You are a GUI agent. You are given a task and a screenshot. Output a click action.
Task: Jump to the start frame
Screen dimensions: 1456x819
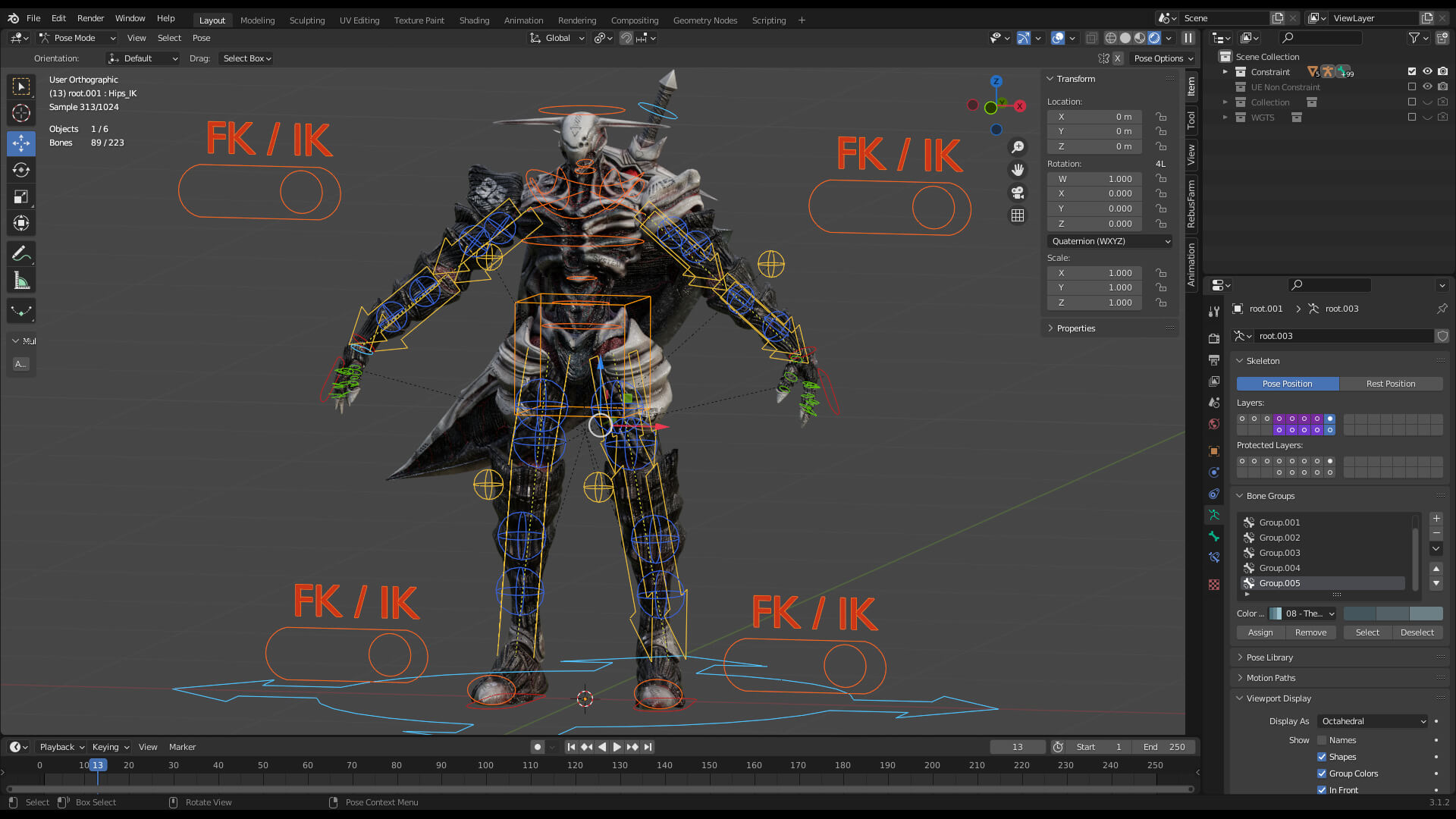tap(572, 747)
